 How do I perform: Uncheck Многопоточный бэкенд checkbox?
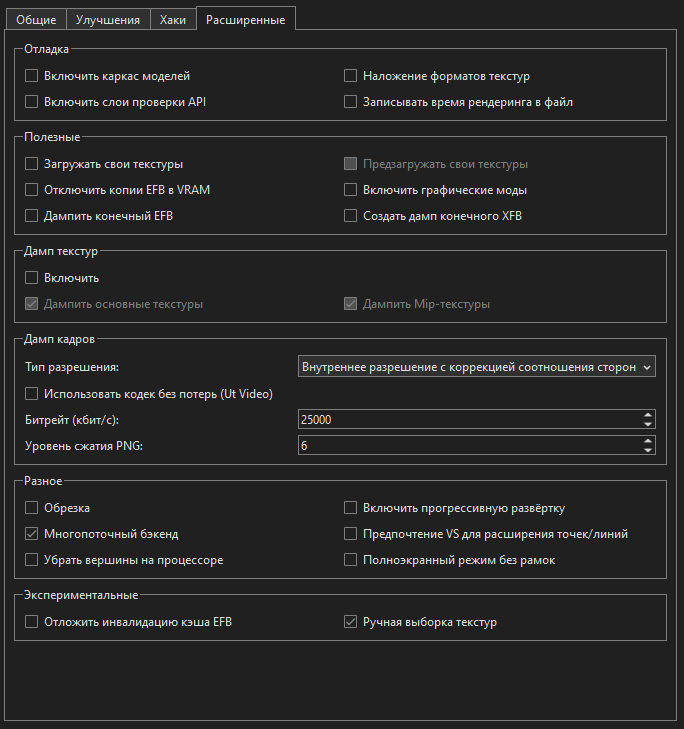pyautogui.click(x=32, y=534)
